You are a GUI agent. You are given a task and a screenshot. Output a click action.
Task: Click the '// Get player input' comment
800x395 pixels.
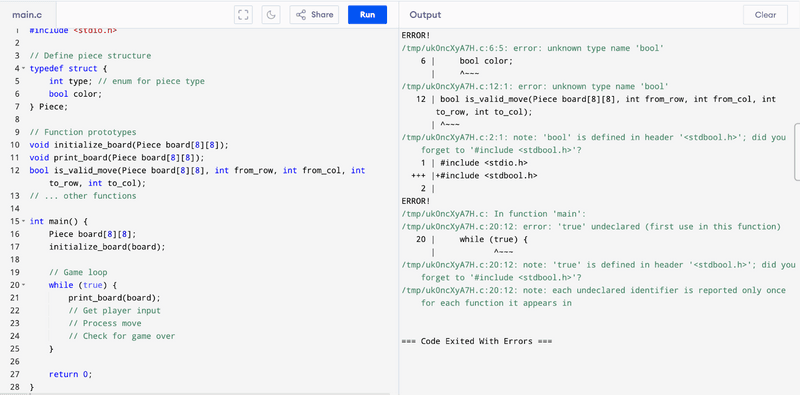pos(114,311)
